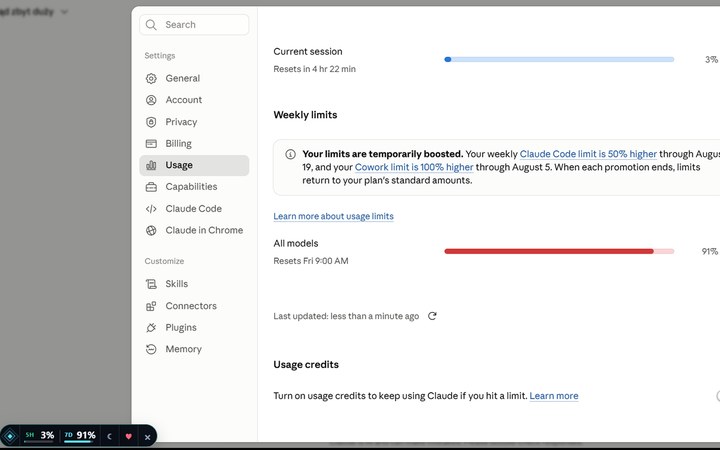Open Skills under Customize
The image size is (720, 450).
(194, 284)
